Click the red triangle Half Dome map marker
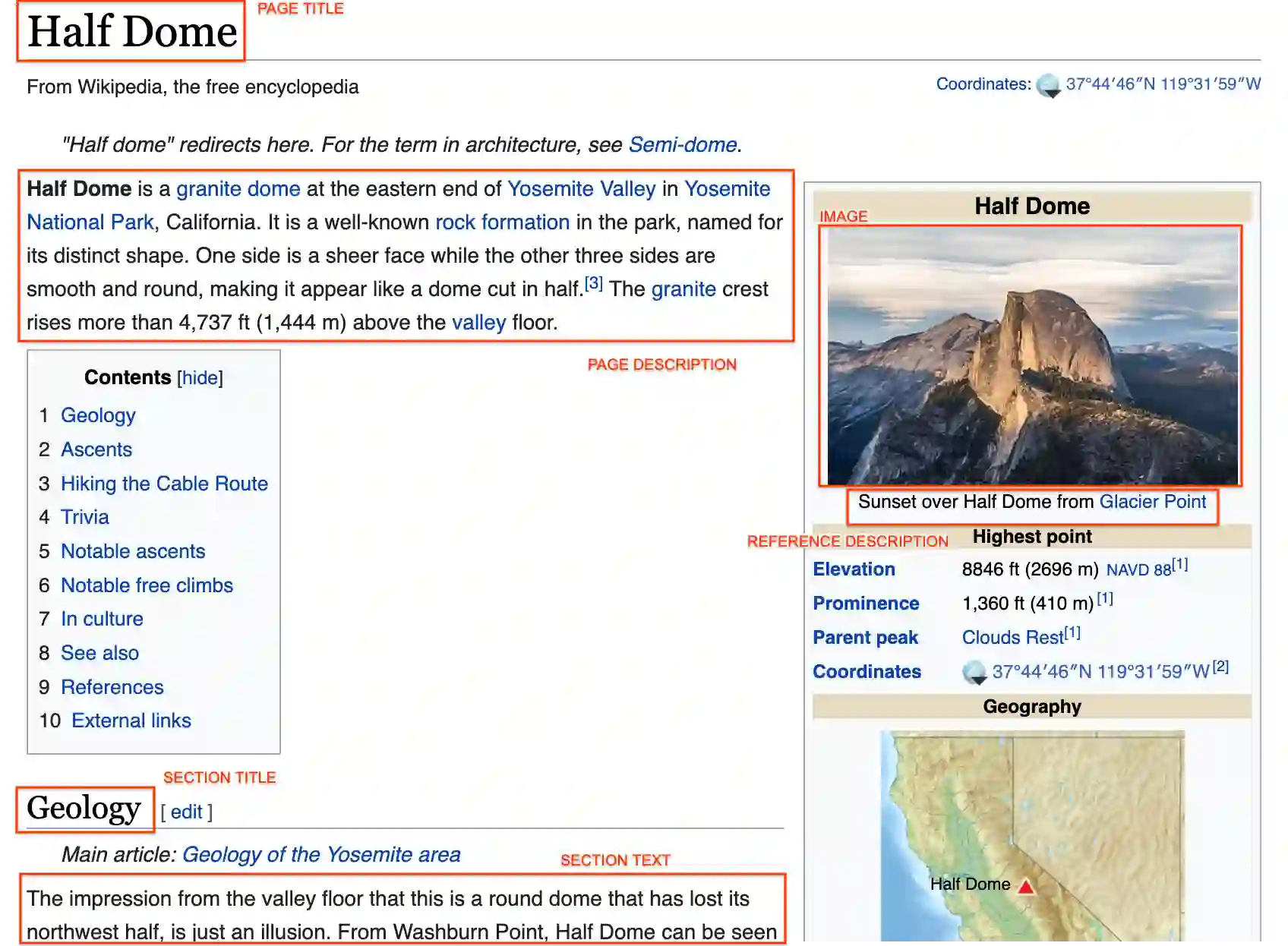This screenshot has height=946, width=1288. click(x=1026, y=886)
